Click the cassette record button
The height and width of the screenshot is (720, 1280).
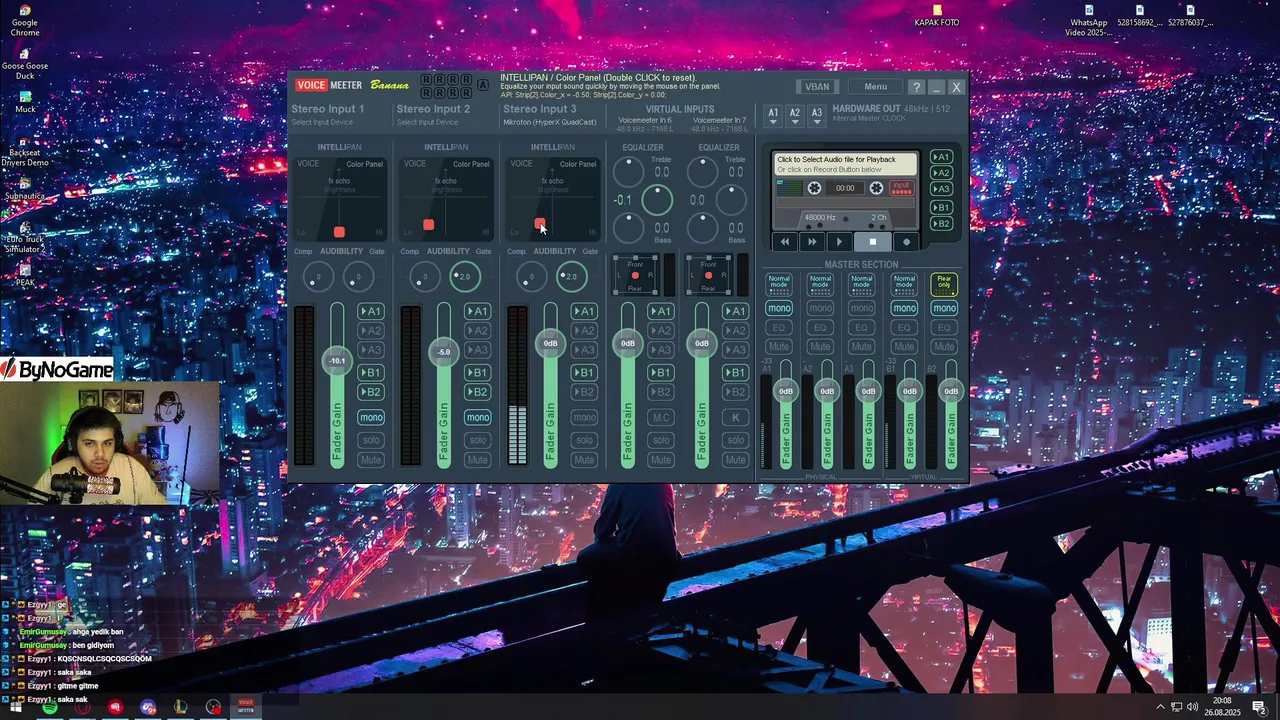pyautogui.click(x=907, y=241)
